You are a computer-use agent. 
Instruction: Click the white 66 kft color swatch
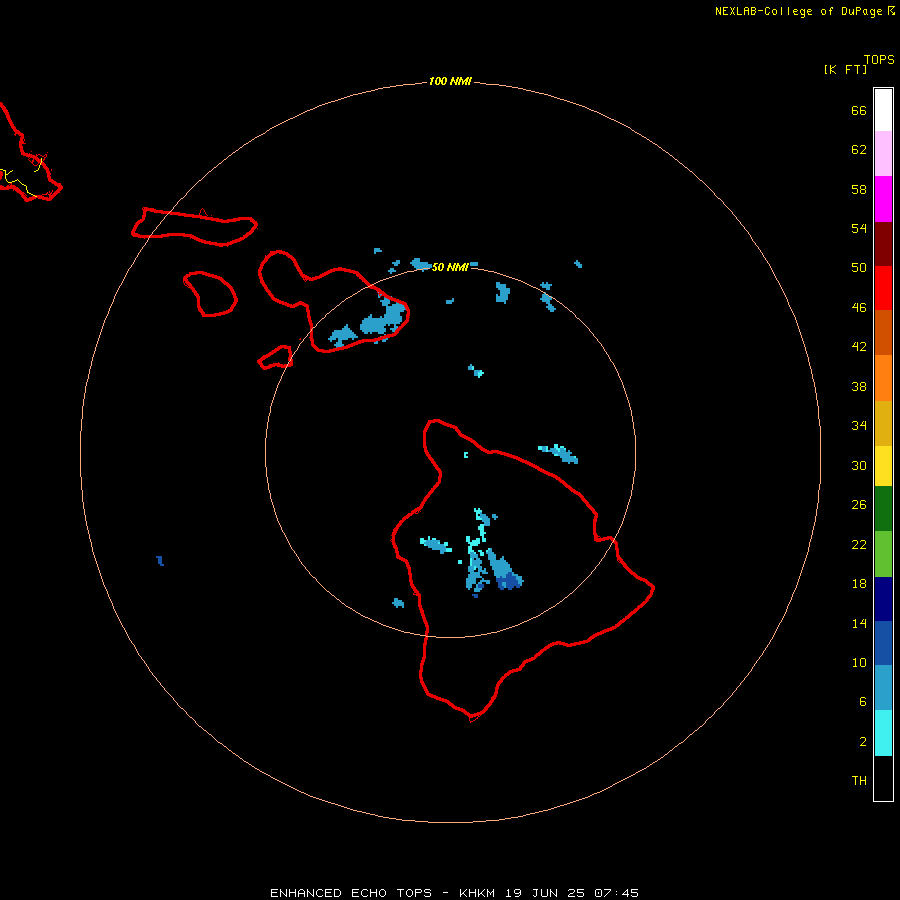pyautogui.click(x=883, y=110)
